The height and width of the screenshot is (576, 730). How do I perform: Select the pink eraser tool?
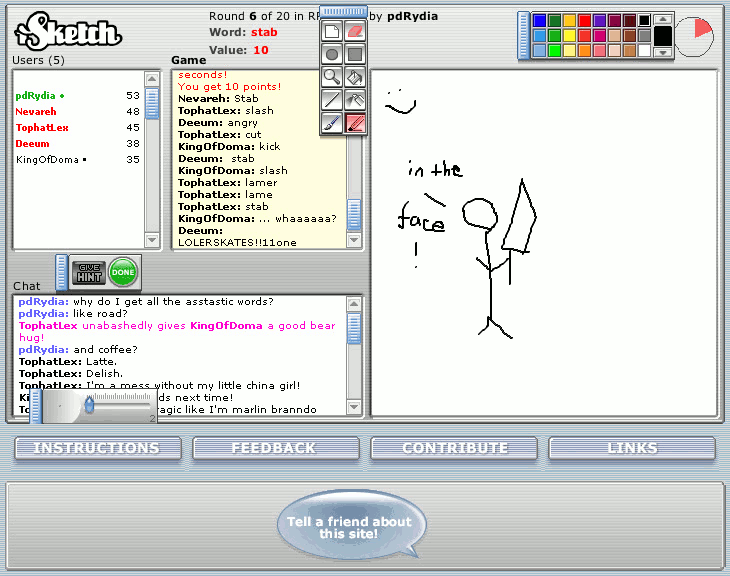tap(355, 32)
